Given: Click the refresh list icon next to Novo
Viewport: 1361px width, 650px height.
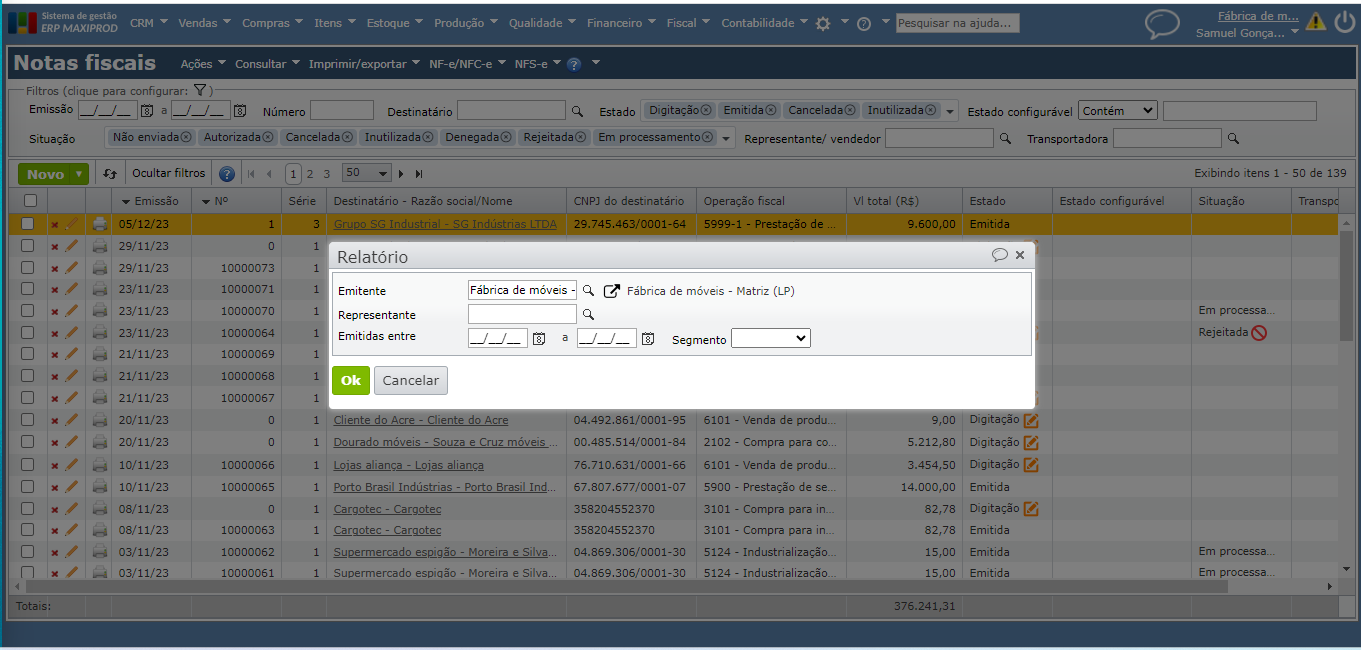Looking at the screenshot, I should (110, 174).
